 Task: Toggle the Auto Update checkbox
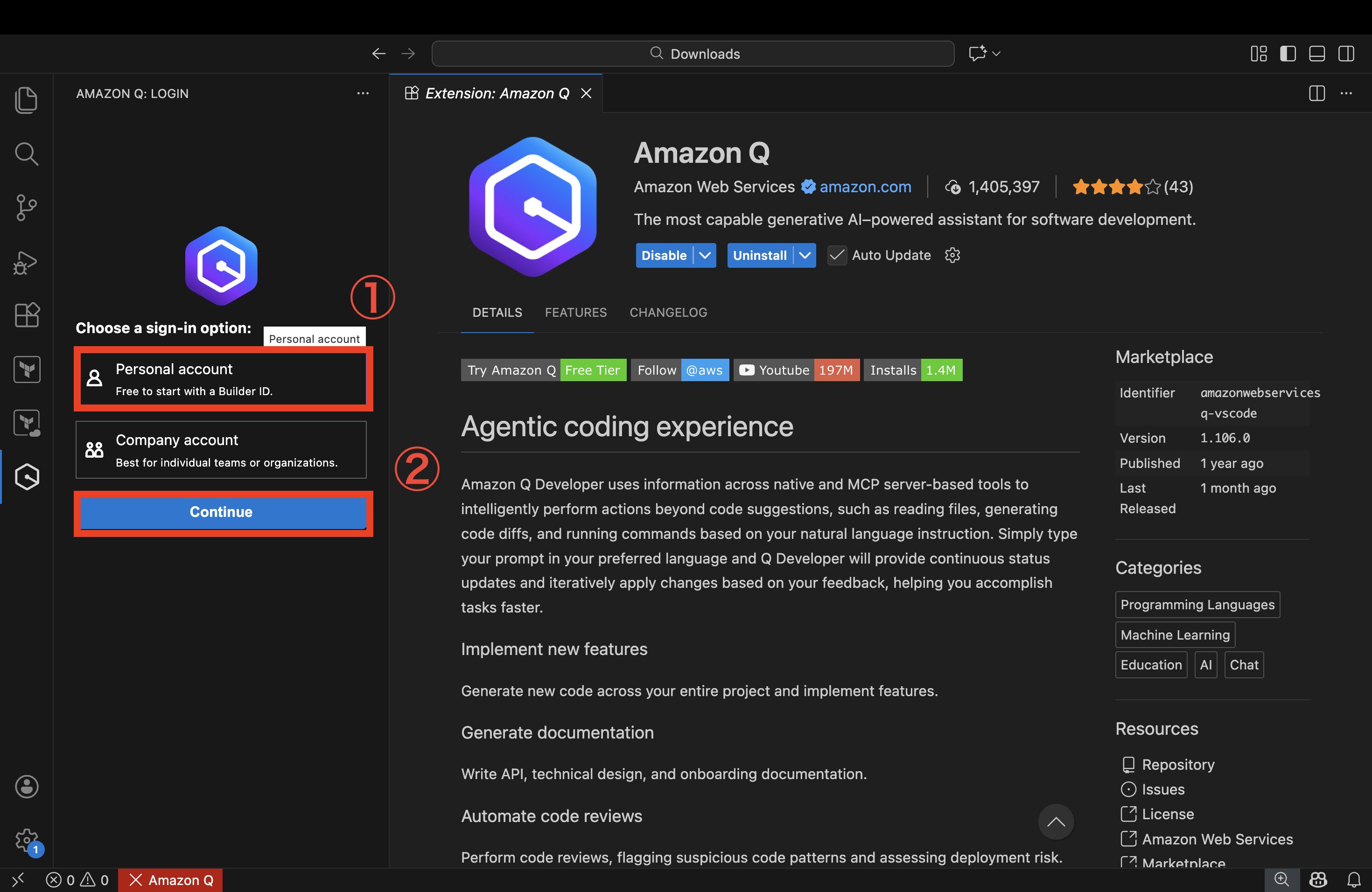[x=836, y=255]
